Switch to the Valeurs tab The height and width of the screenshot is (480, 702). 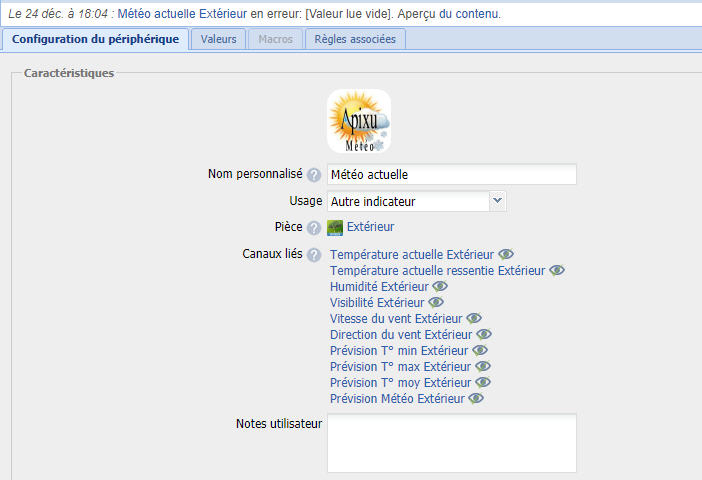(x=218, y=39)
